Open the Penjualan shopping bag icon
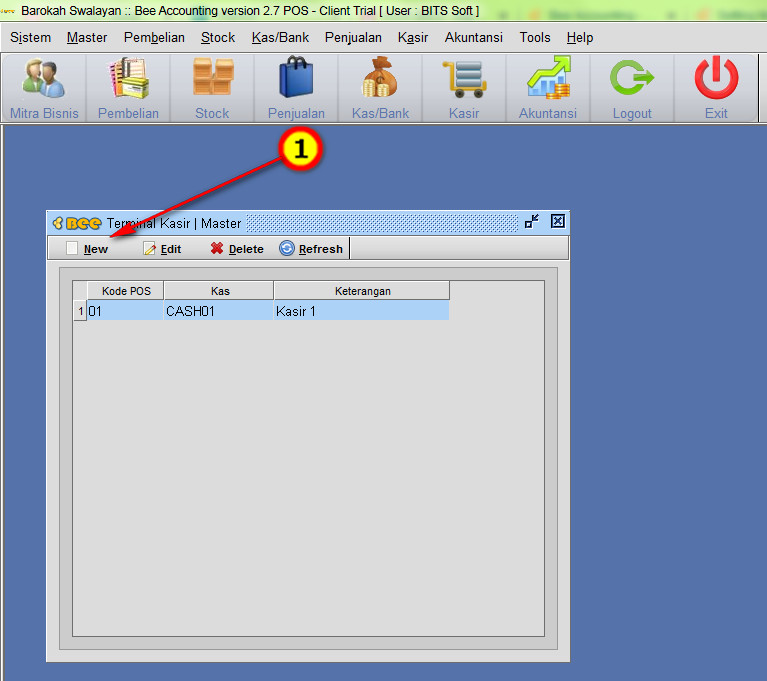Image resolution: width=767 pixels, height=681 pixels. tap(296, 89)
